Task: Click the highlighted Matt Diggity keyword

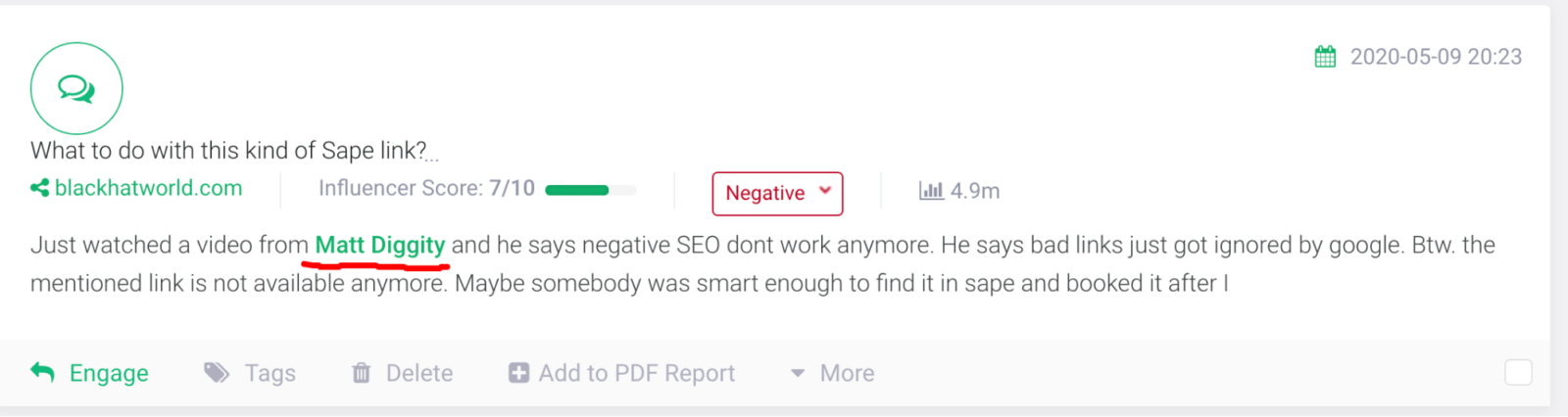Action: pyautogui.click(x=380, y=245)
